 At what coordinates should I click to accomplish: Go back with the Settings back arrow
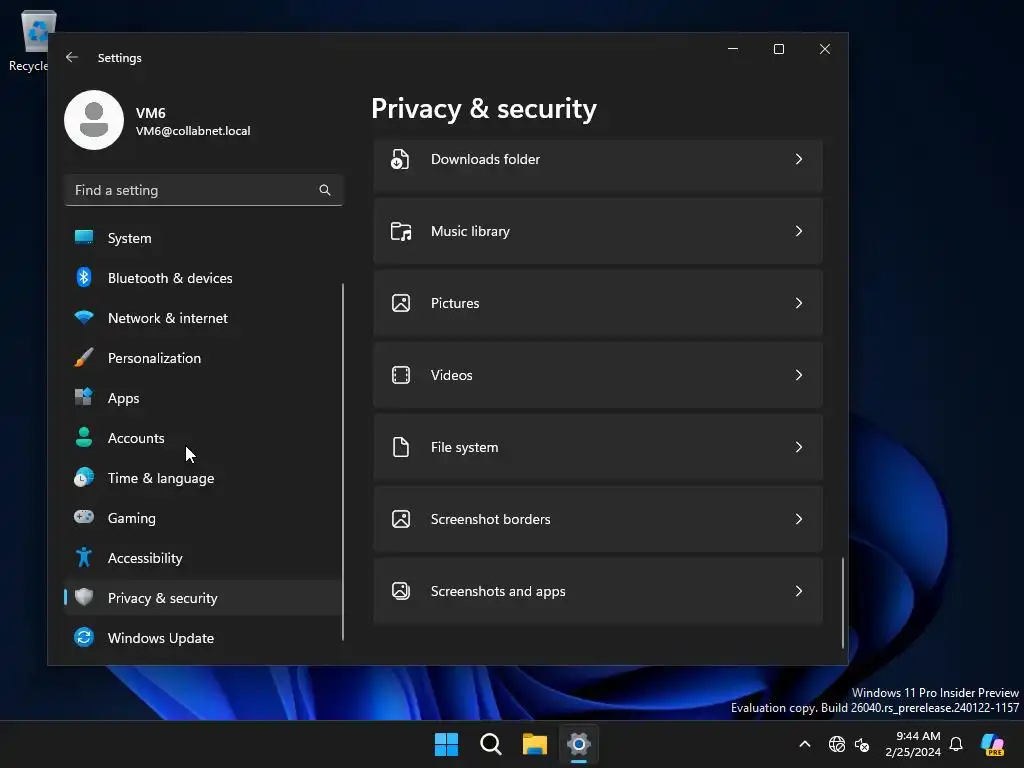point(72,57)
